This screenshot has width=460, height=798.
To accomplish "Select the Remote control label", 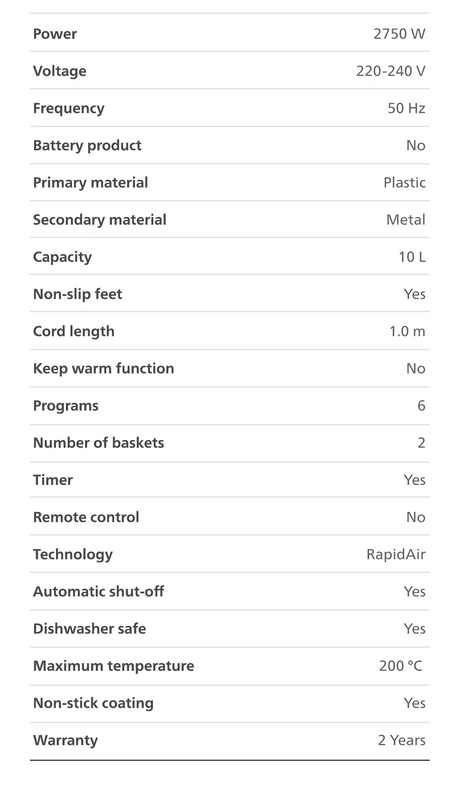I will [x=86, y=517].
